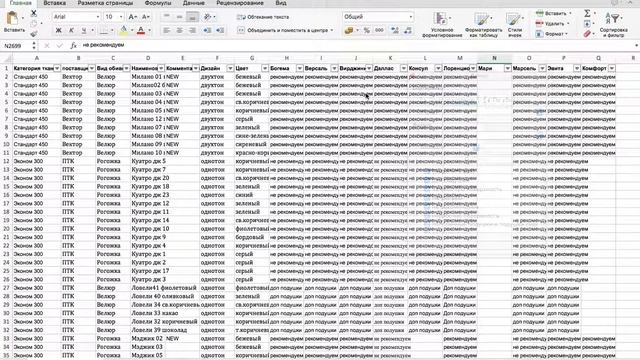Toggle italic (К) formatting

coord(71,31)
